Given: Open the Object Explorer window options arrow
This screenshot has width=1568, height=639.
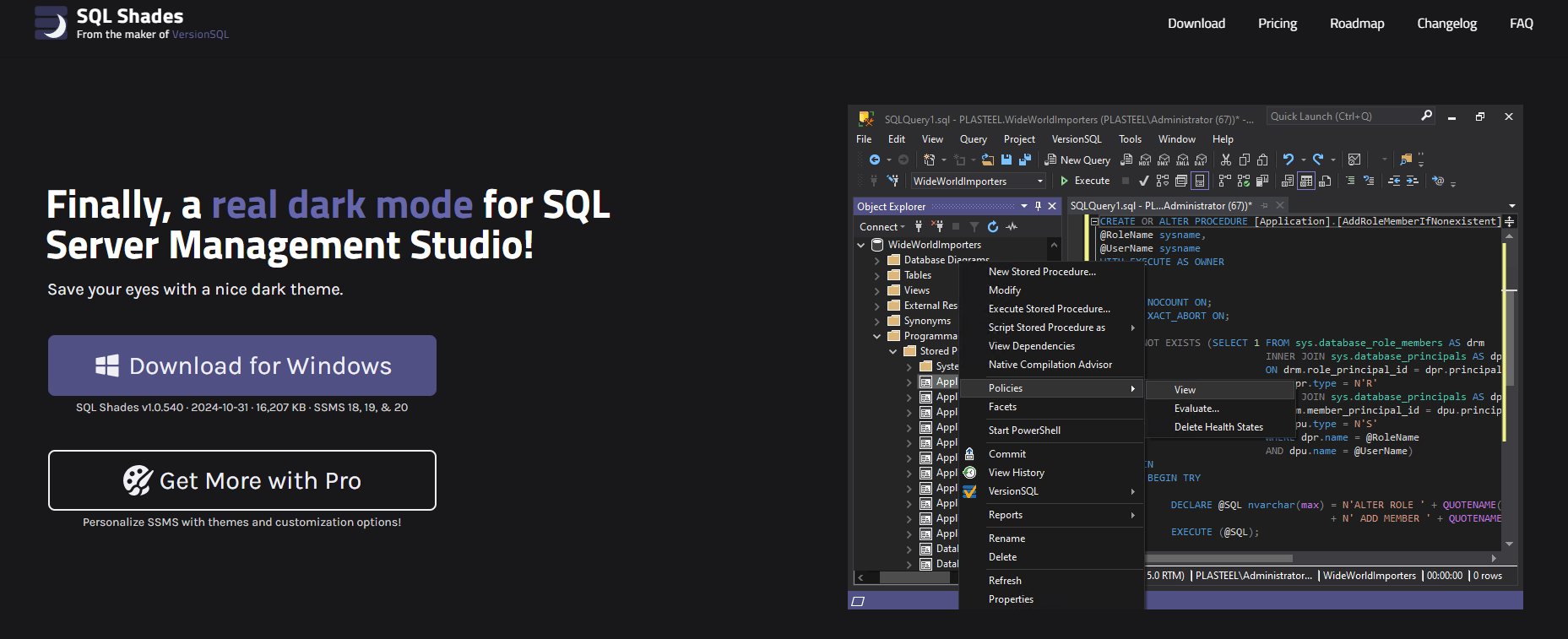Looking at the screenshot, I should pyautogui.click(x=1024, y=206).
